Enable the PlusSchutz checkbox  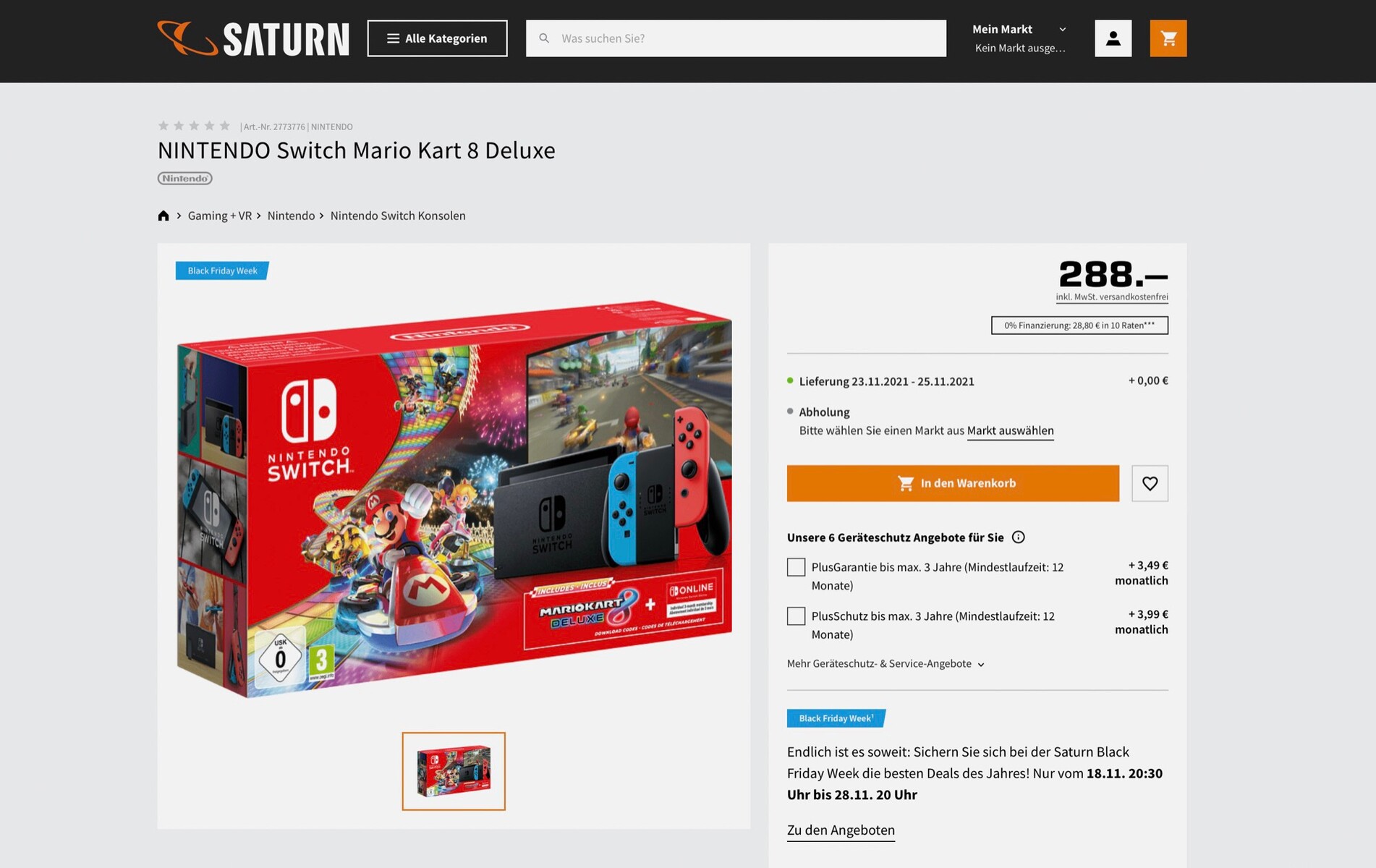[x=796, y=616]
